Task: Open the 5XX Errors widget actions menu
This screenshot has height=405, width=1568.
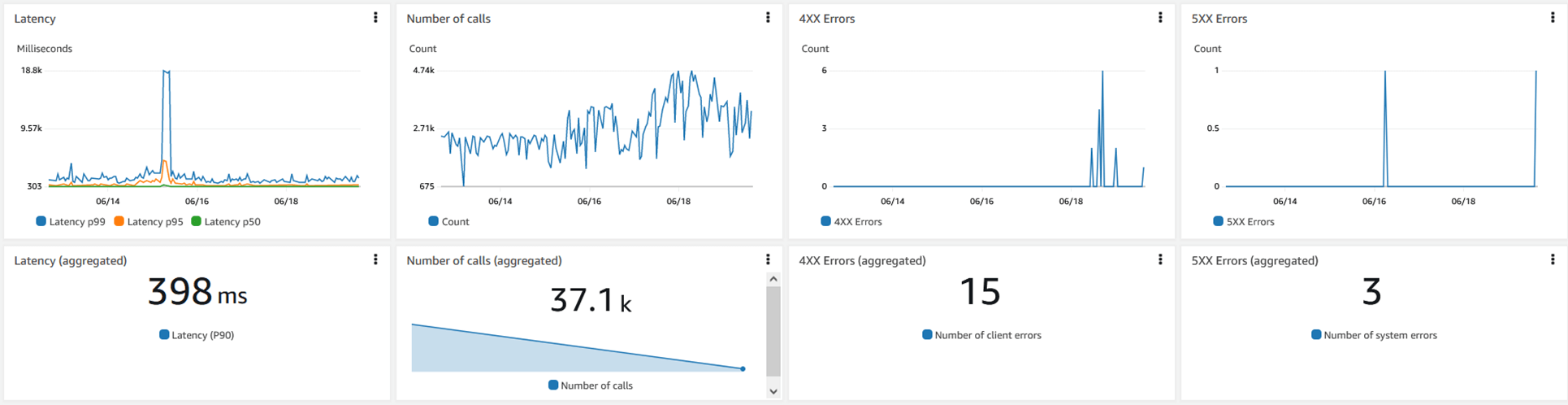Action: [x=1553, y=18]
